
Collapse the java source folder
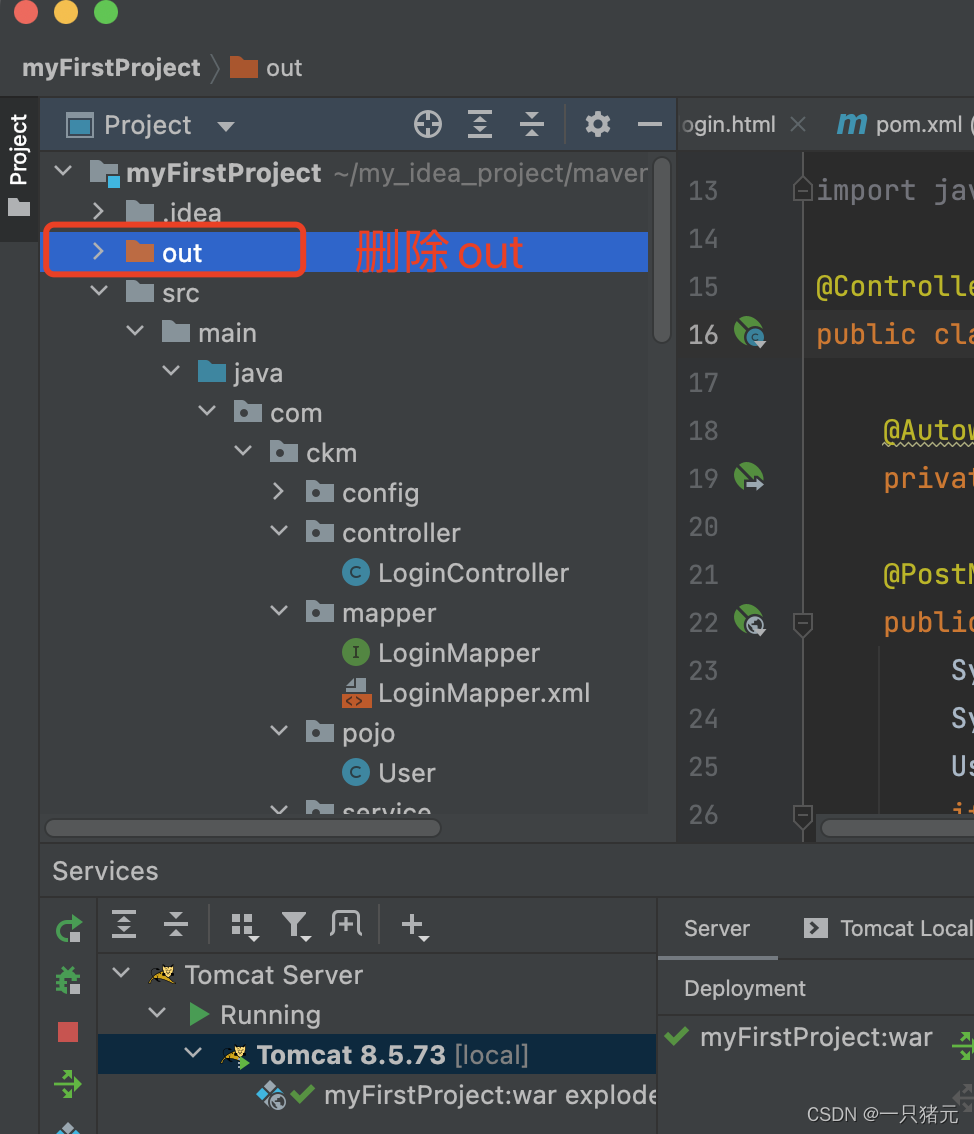point(171,371)
